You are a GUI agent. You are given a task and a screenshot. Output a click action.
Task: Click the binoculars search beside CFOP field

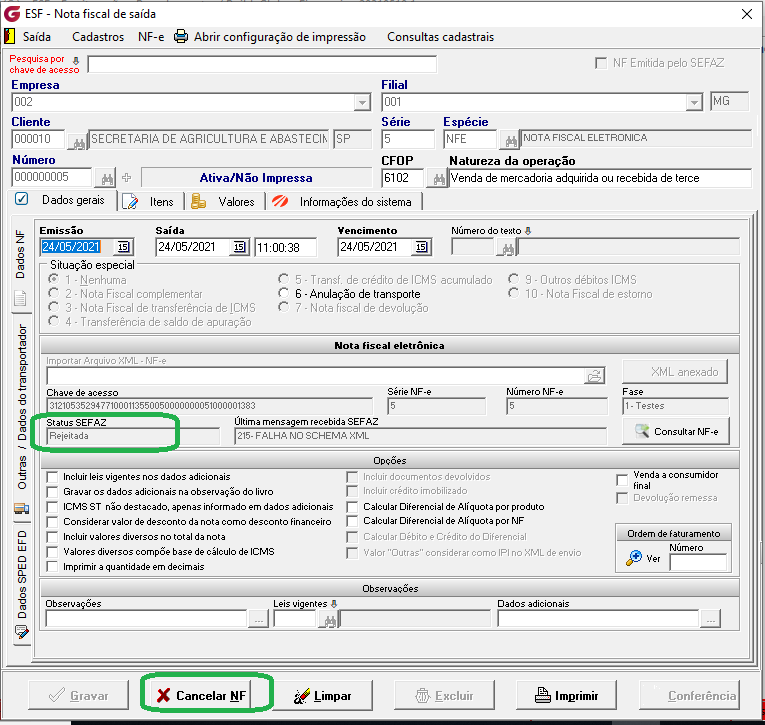(438, 179)
